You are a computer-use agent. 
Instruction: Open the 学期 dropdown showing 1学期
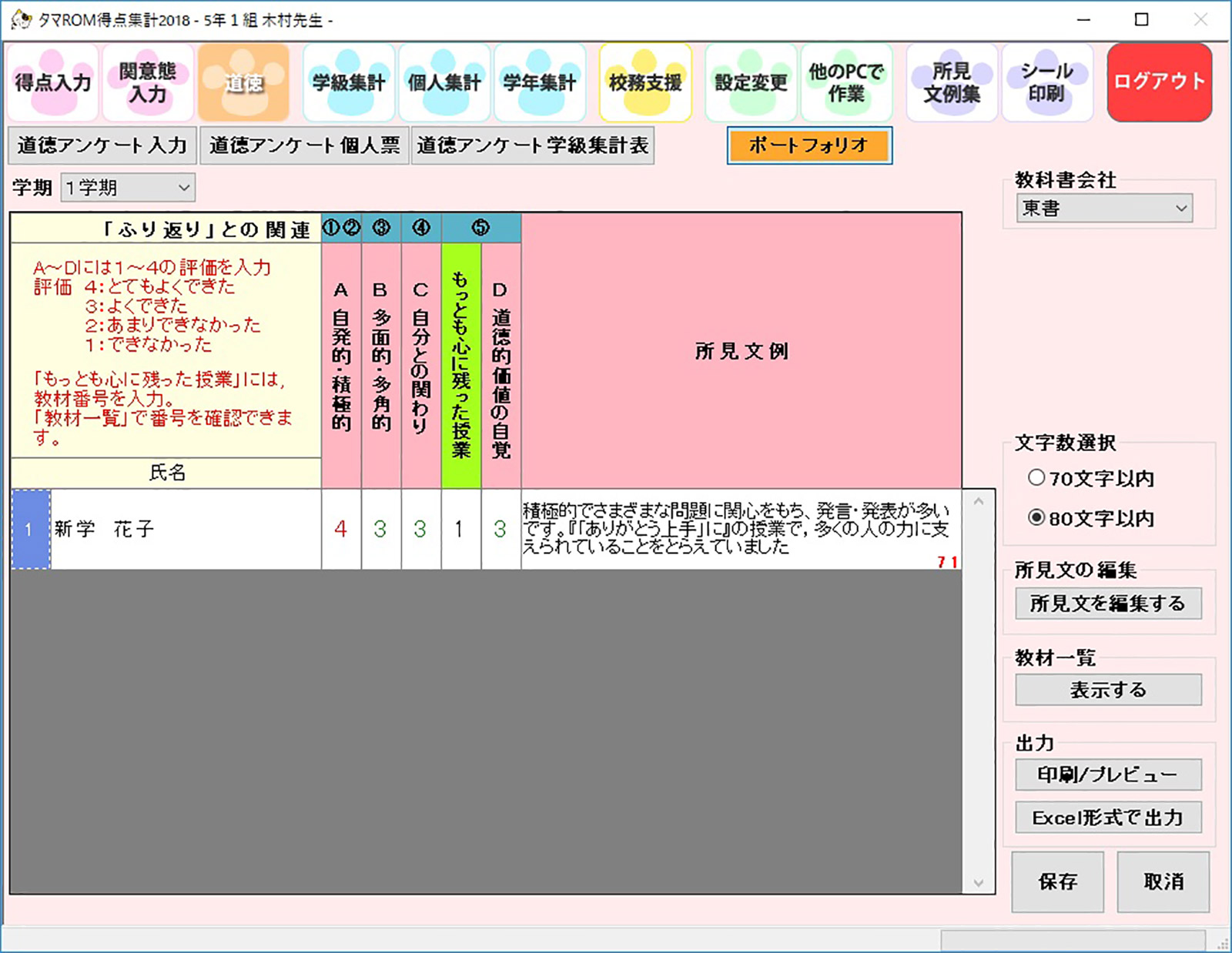point(128,187)
